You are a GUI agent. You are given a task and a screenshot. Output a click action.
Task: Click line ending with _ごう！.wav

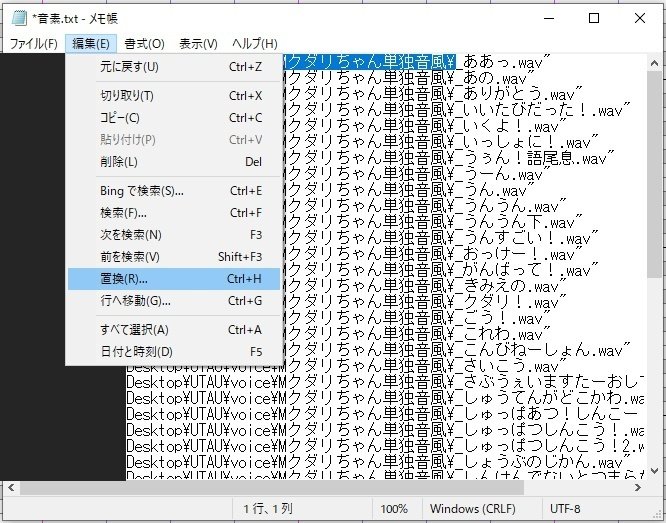(416, 319)
